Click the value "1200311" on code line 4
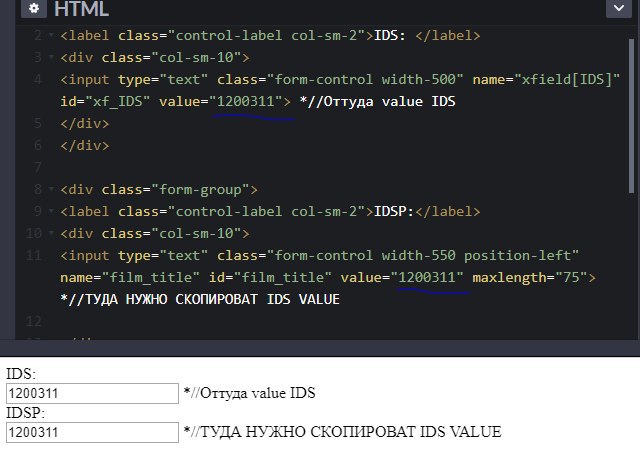 coord(245,101)
